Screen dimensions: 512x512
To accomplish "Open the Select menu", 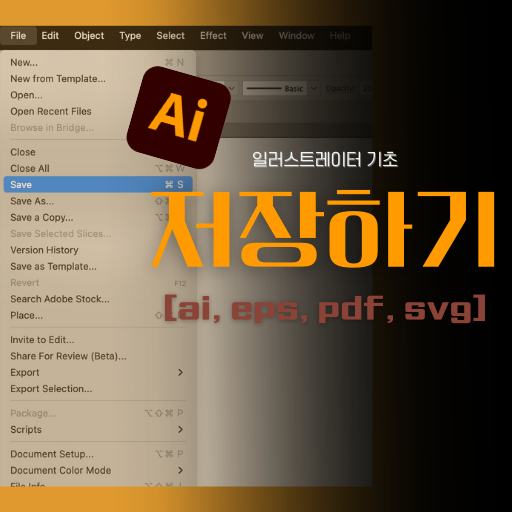I will pyautogui.click(x=170, y=36).
